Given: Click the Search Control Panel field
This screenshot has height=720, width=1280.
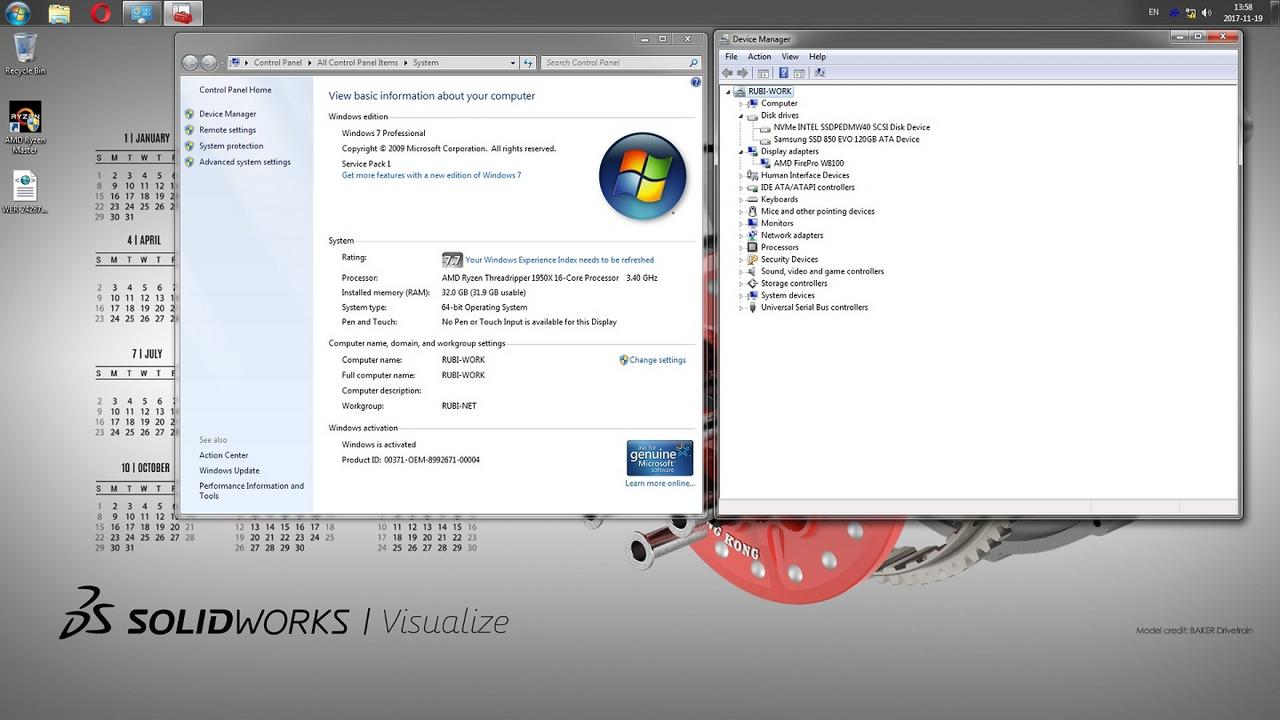Looking at the screenshot, I should pos(613,63).
